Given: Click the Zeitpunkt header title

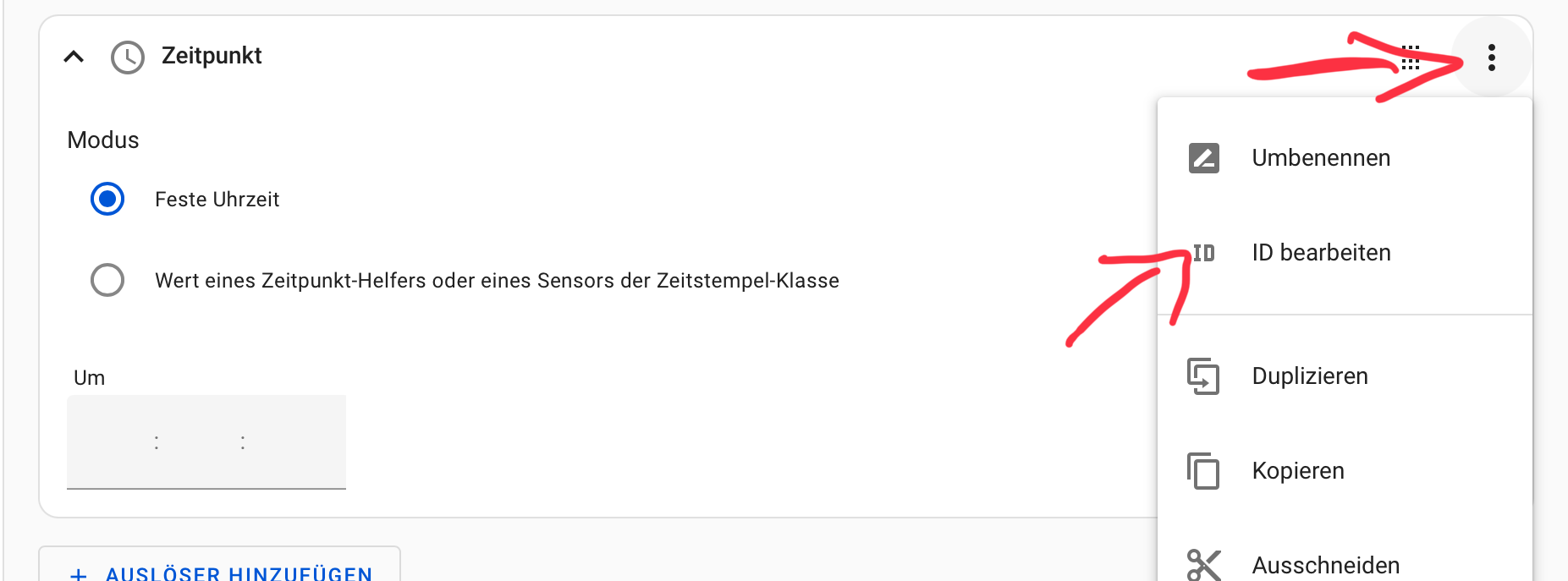Looking at the screenshot, I should tap(212, 56).
